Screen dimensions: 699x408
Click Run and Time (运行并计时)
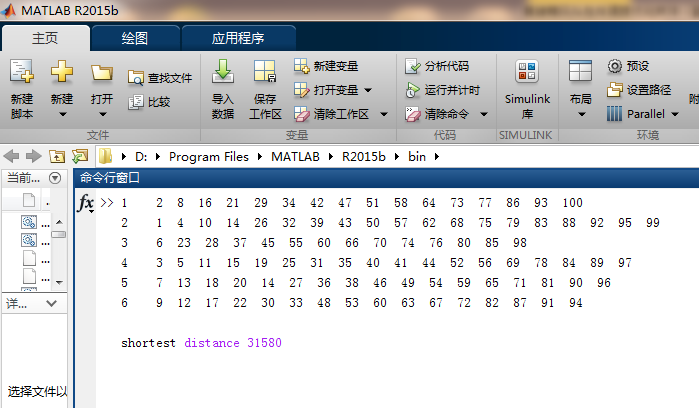click(442, 90)
